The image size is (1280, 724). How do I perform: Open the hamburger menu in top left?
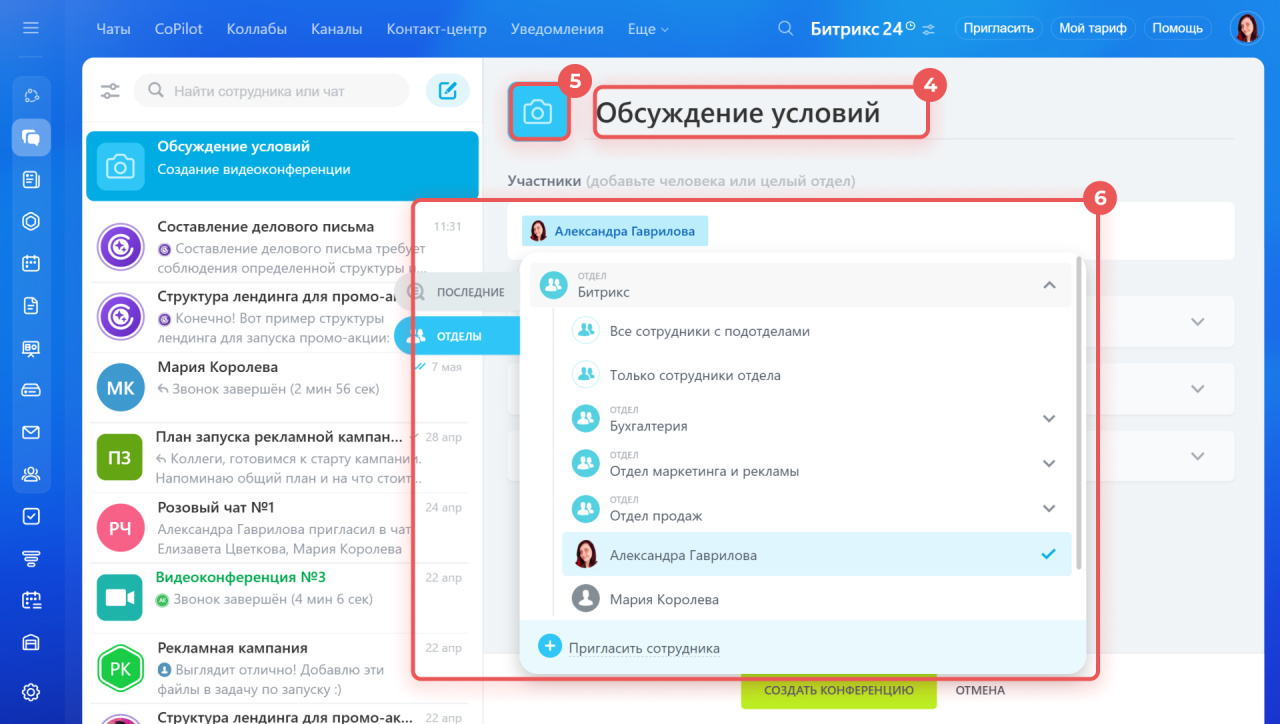[x=31, y=28]
